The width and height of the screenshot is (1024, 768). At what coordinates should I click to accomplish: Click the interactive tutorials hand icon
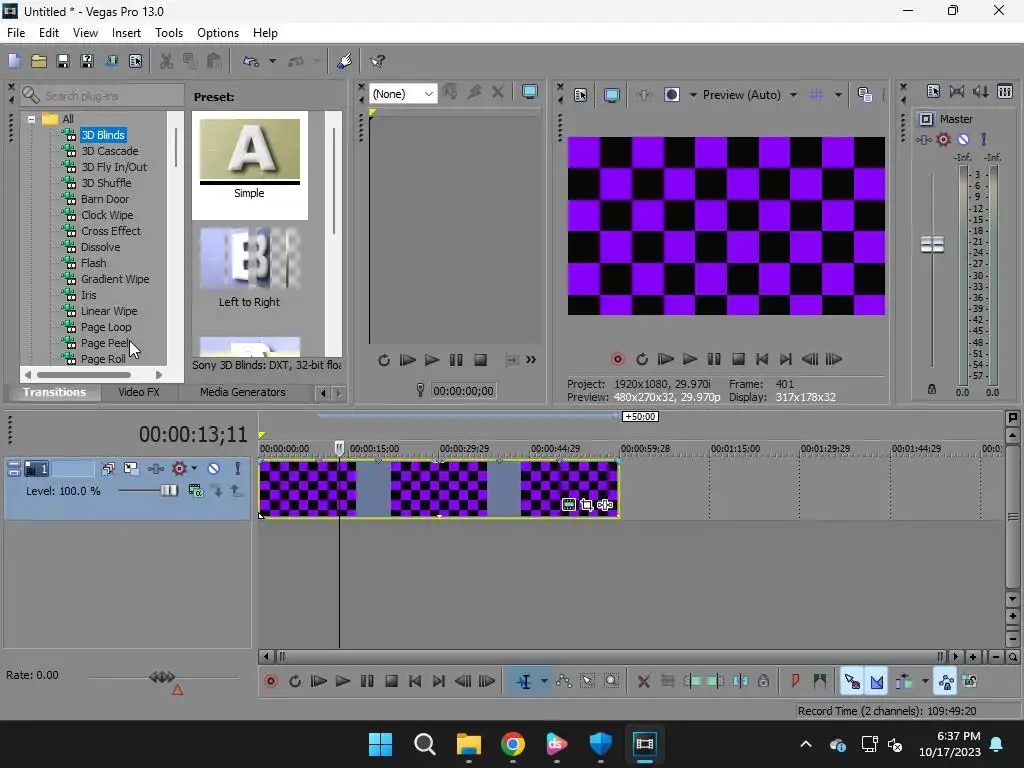click(344, 61)
